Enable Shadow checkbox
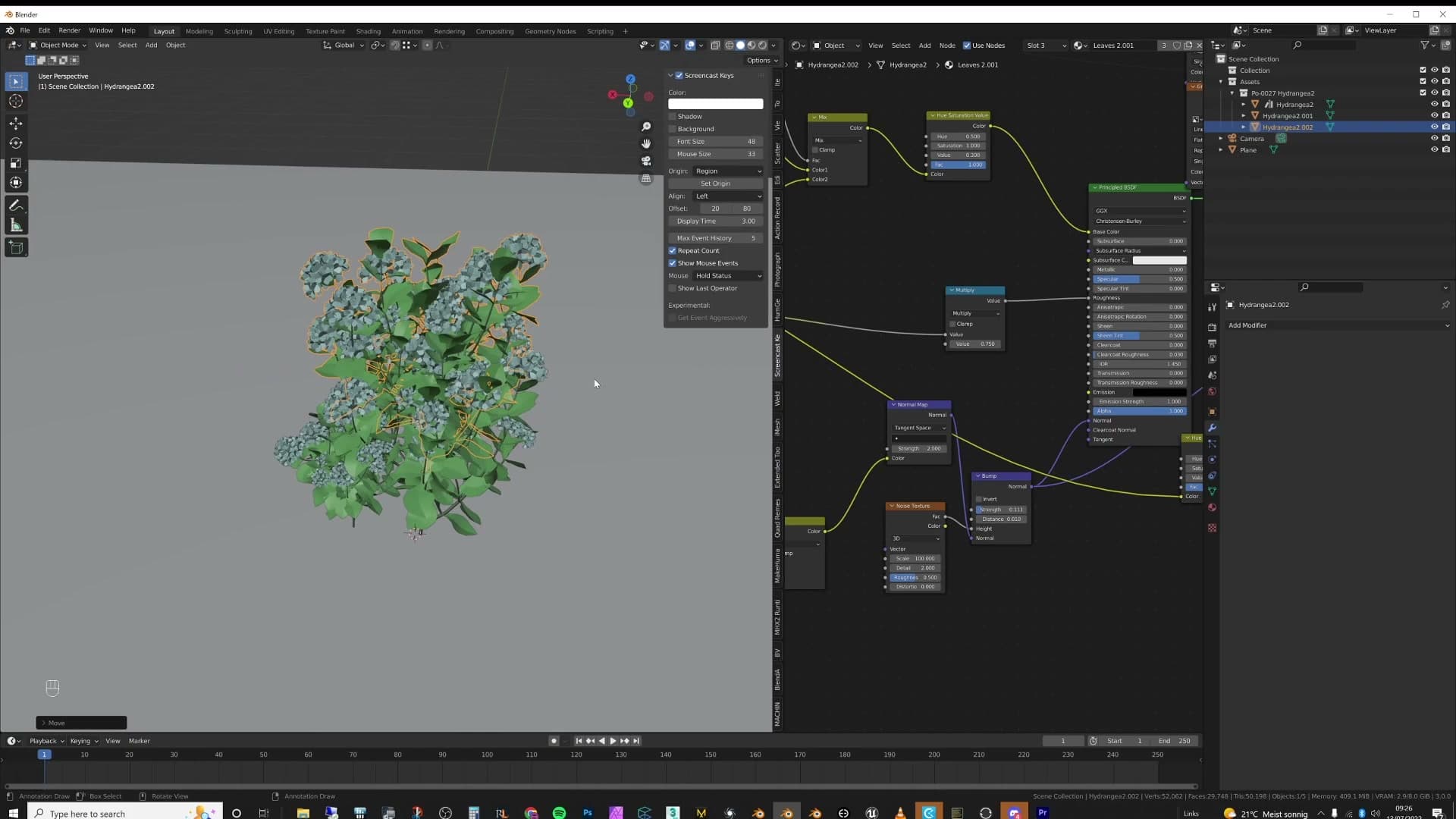Screen dimensions: 1456x819 click(672, 117)
